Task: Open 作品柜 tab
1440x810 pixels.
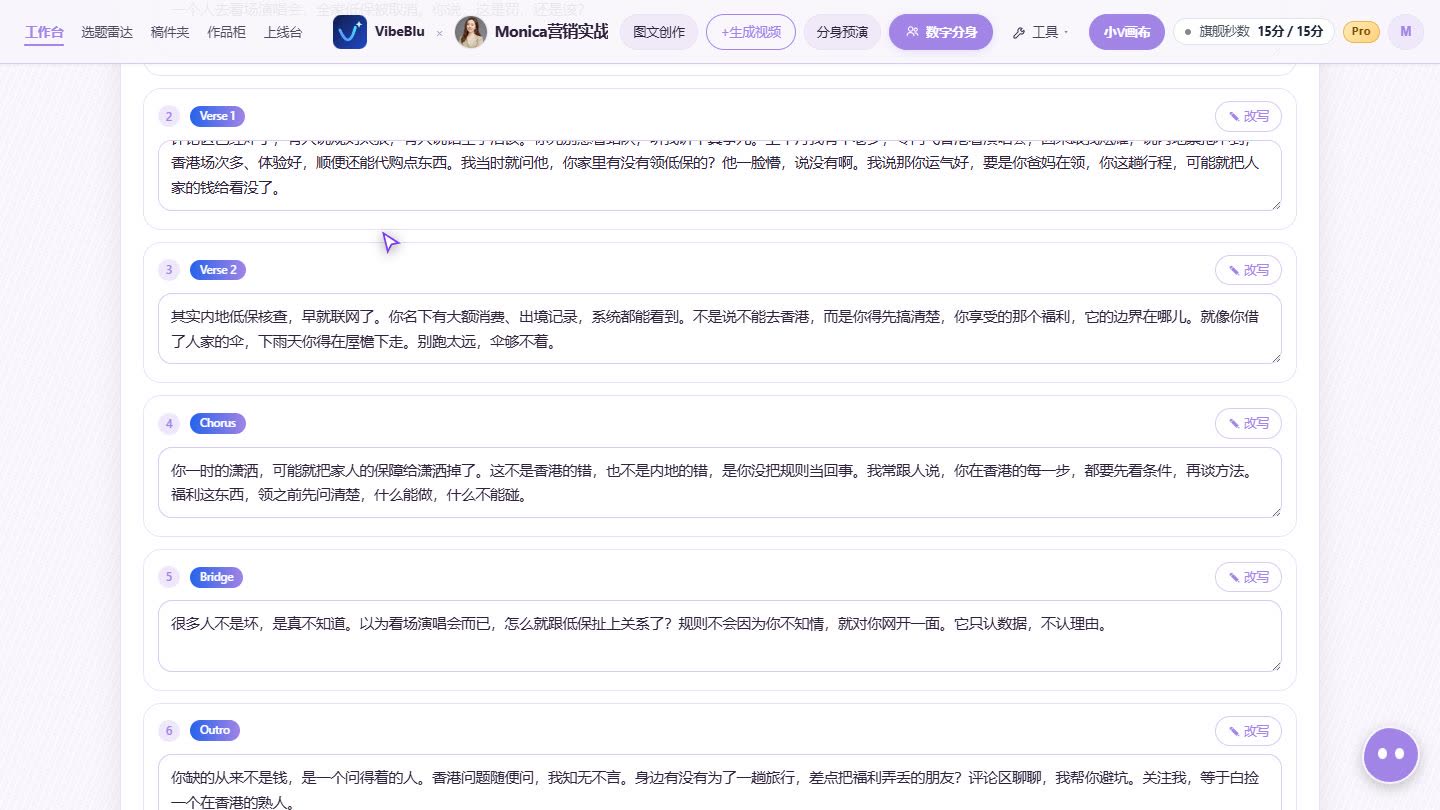Action: point(227,32)
